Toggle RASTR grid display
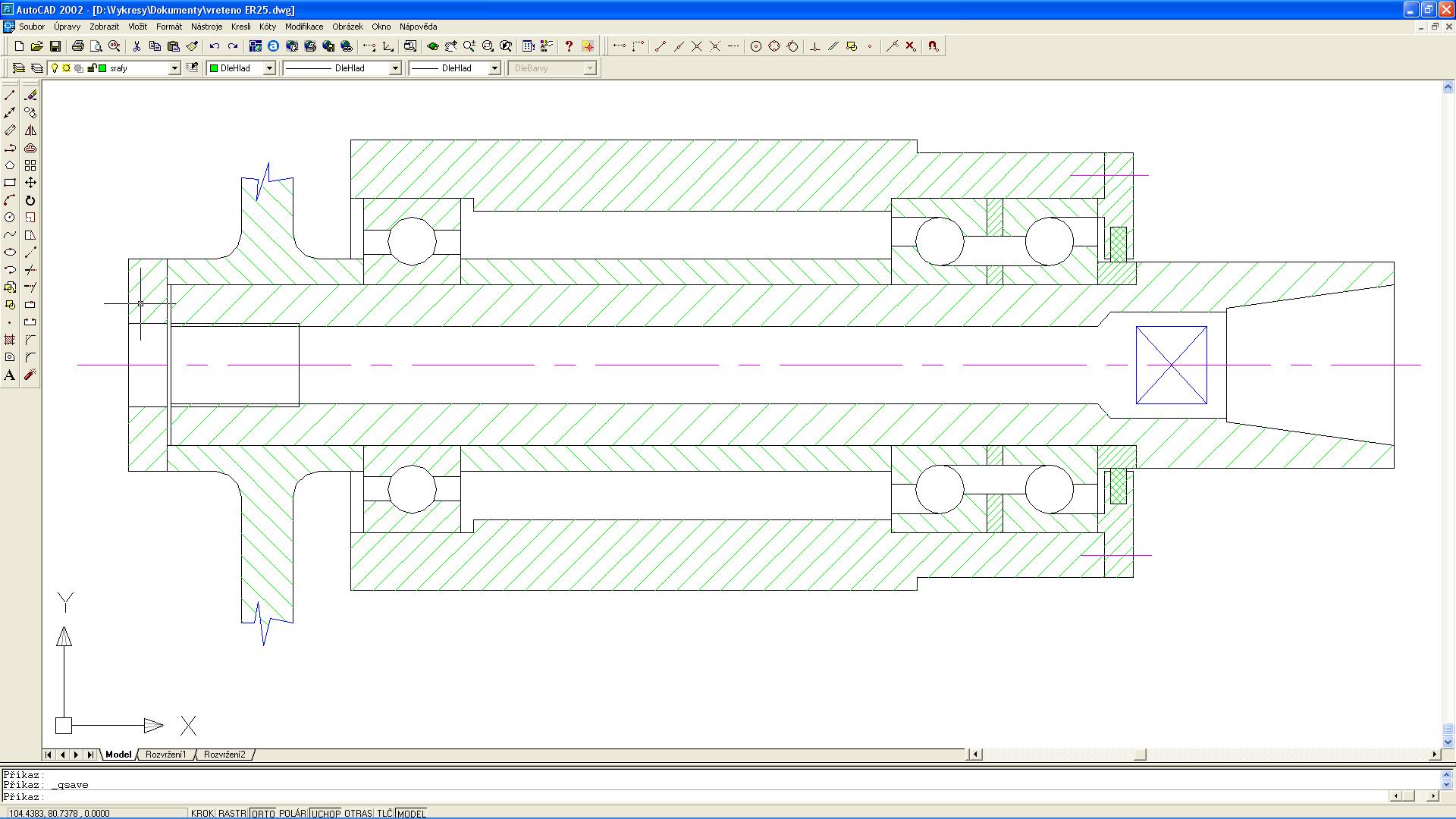Image resolution: width=1456 pixels, height=819 pixels. click(232, 814)
